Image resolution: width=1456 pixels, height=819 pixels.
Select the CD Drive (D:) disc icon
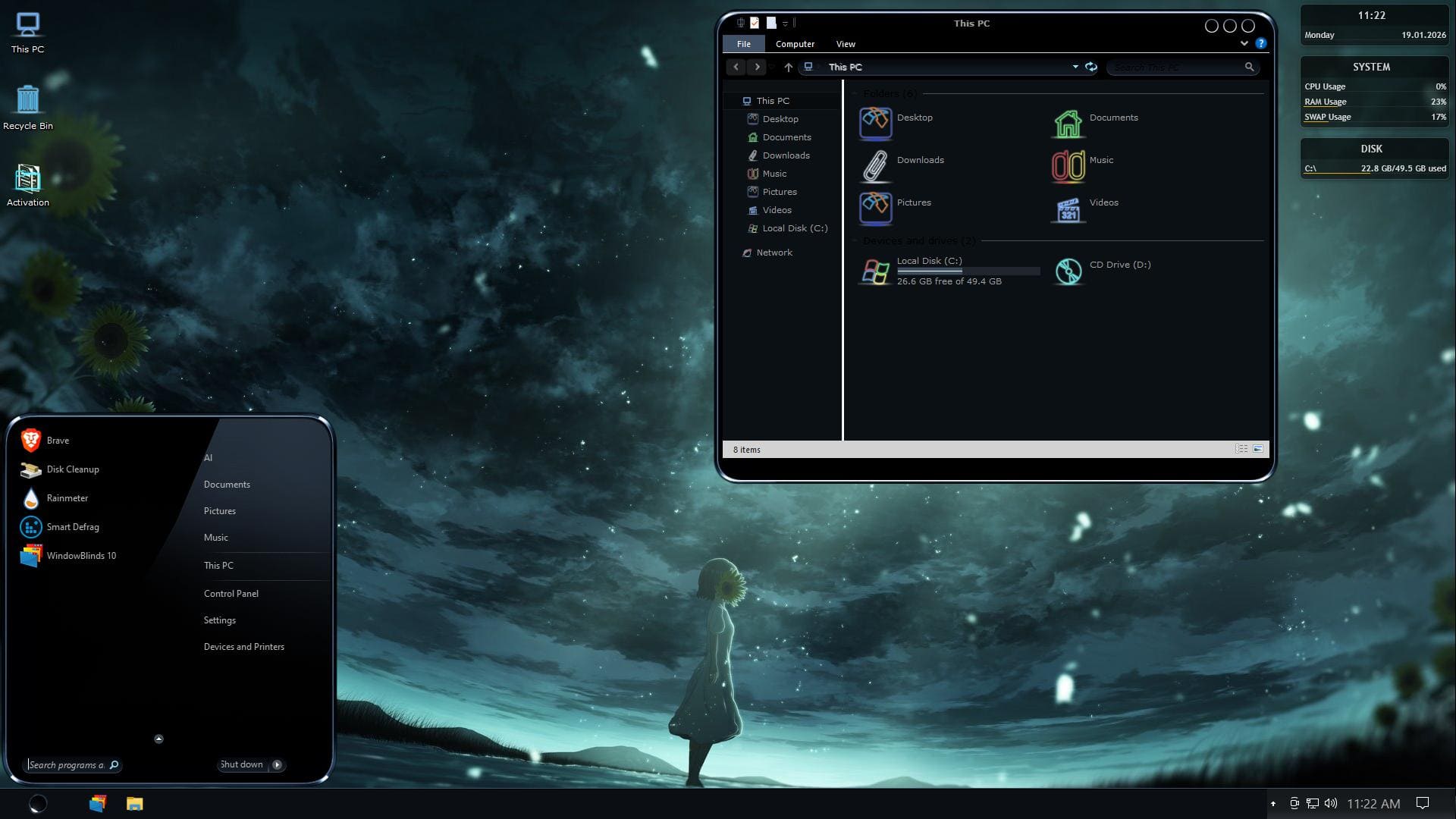[1068, 271]
